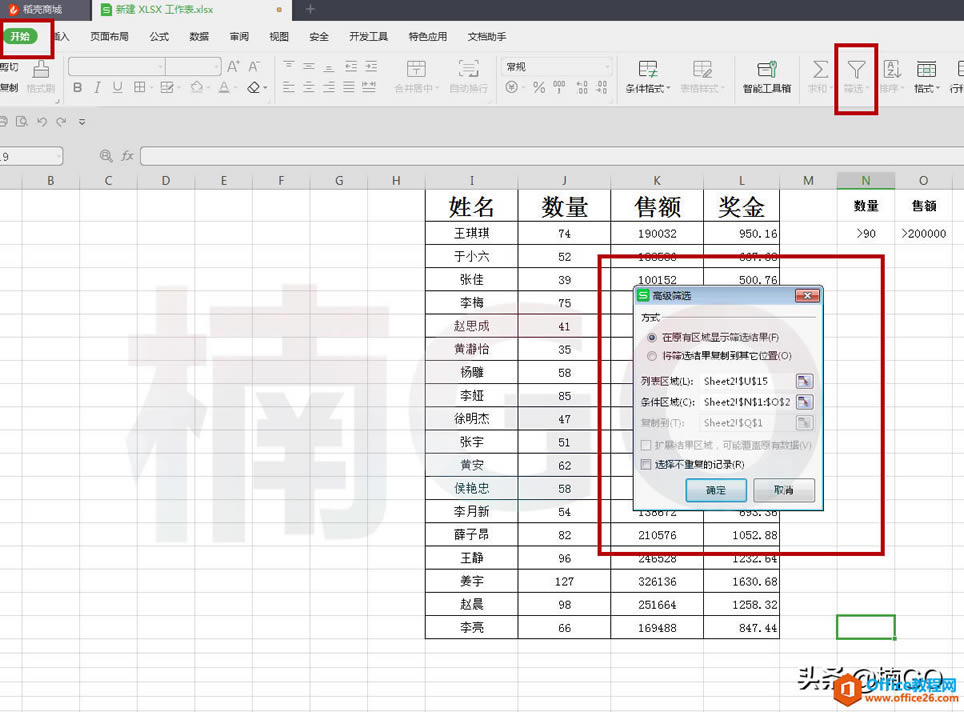Click the decrease font size icon
The height and width of the screenshot is (712, 964).
tap(254, 66)
